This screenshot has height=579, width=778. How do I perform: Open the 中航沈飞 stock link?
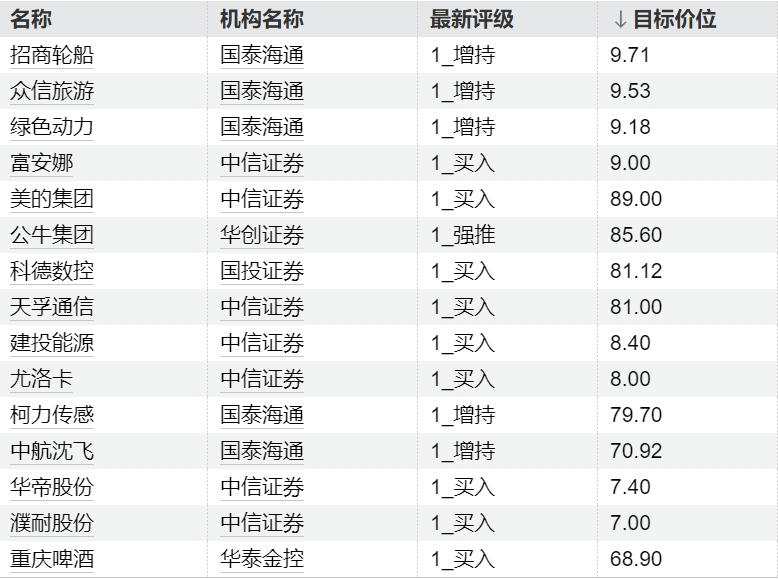point(52,451)
